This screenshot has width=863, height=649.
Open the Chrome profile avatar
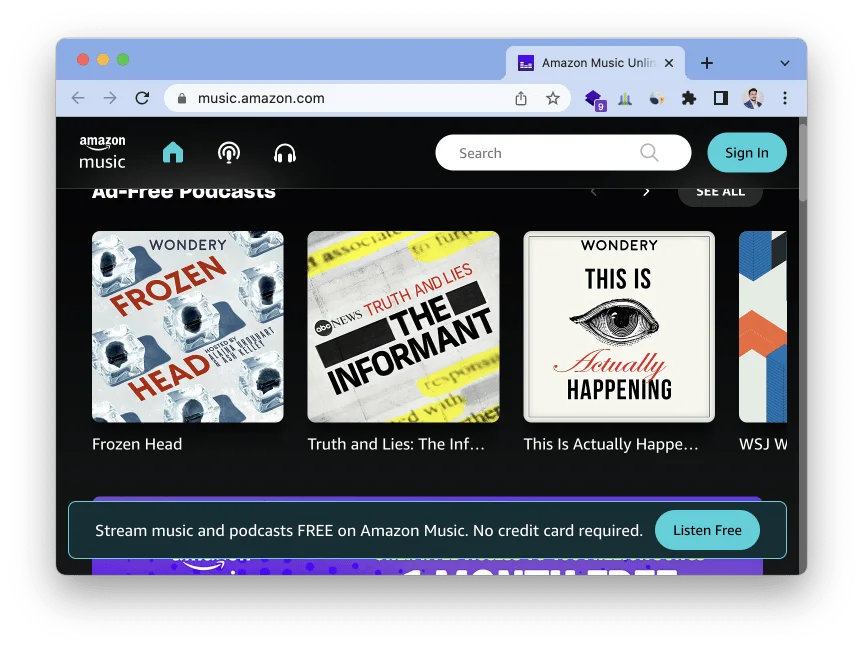[753, 98]
